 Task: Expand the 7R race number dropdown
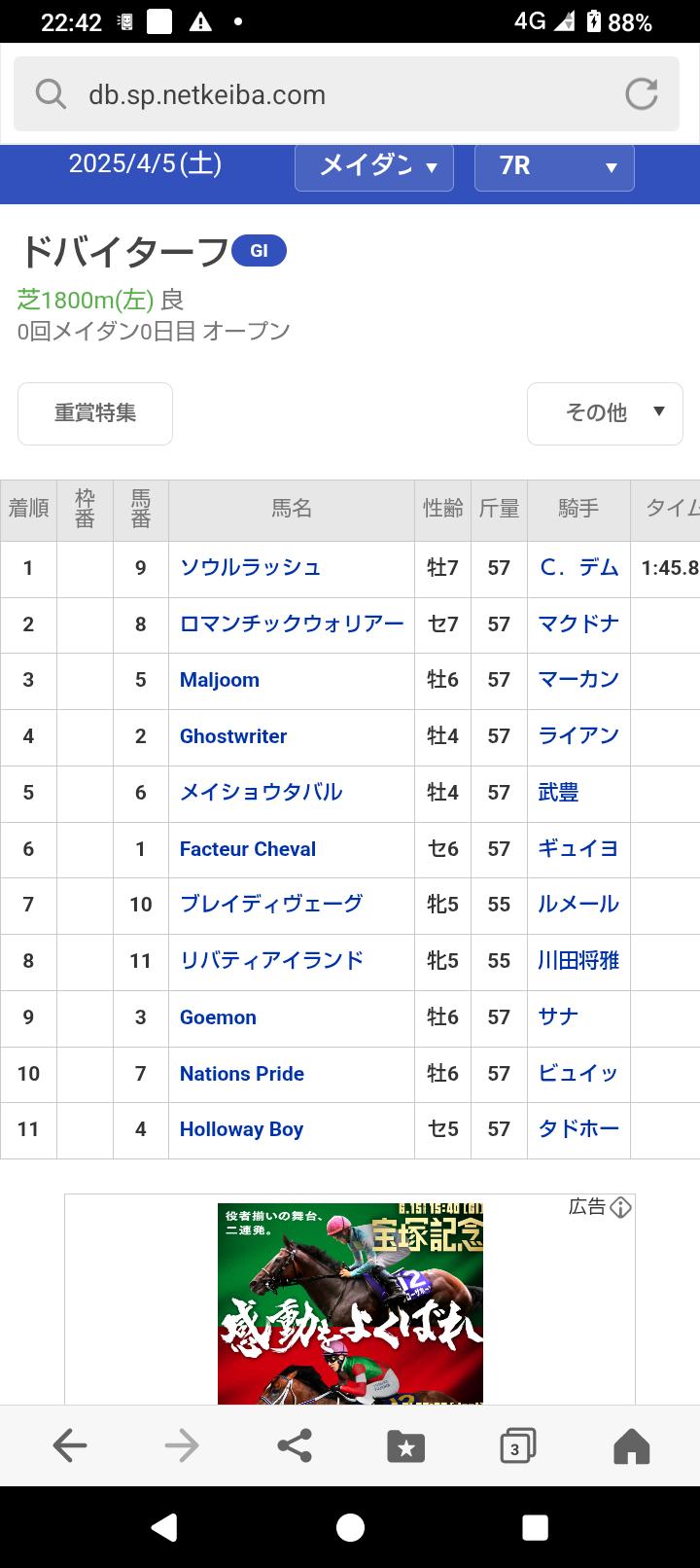pos(554,166)
